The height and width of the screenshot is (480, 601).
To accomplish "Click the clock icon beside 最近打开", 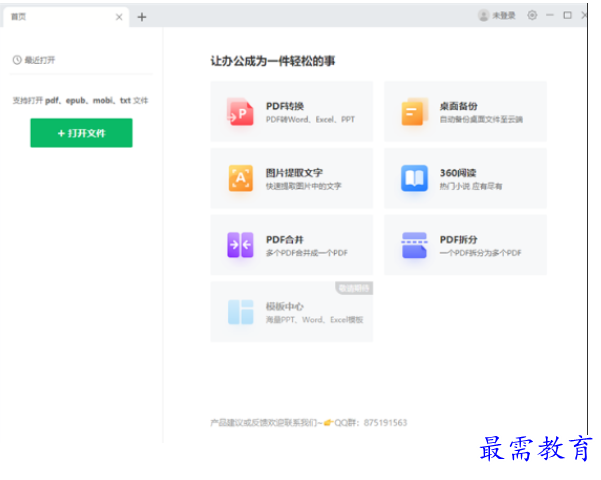I will [17, 60].
